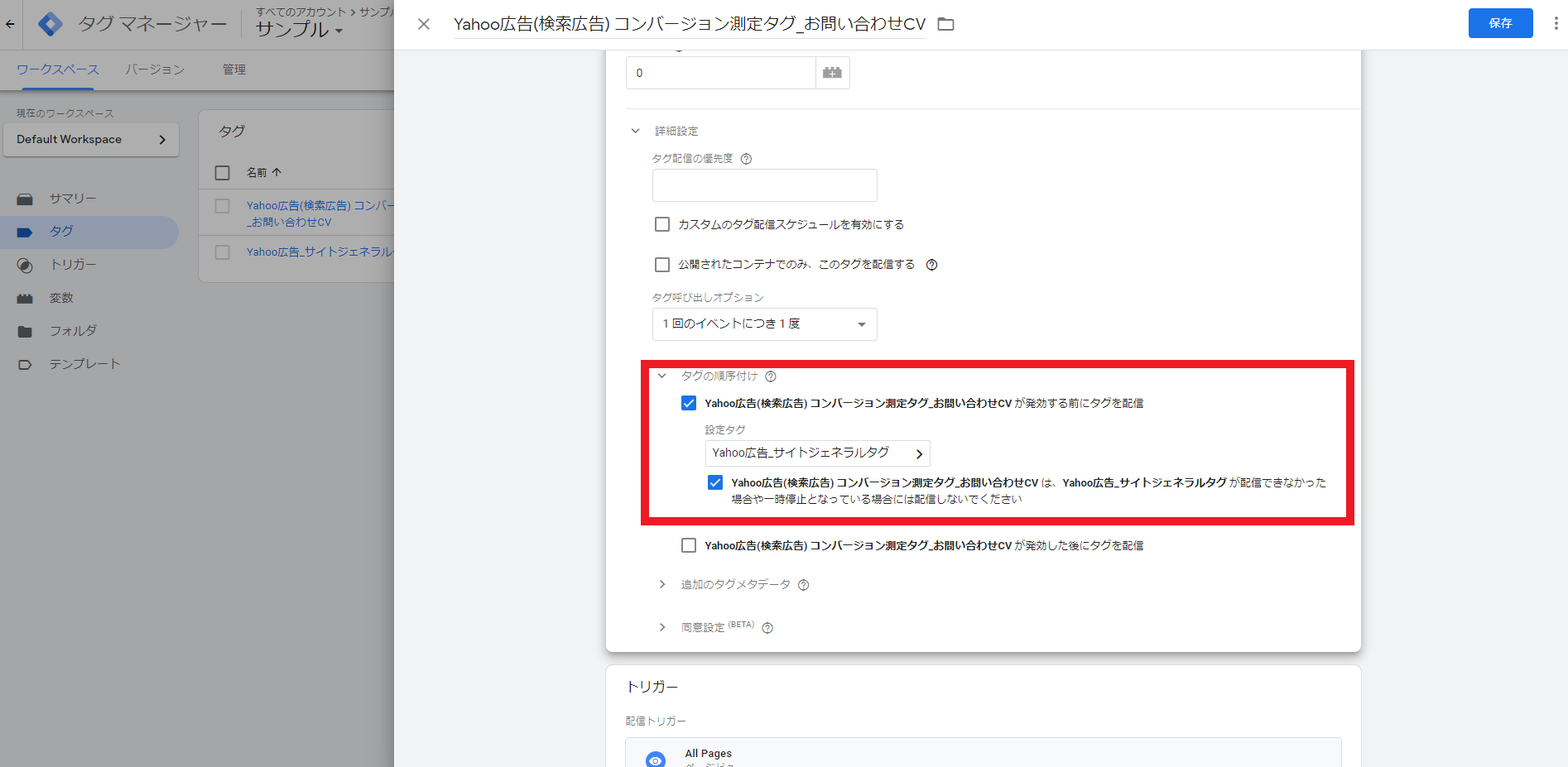Screen dimensions: 1568x767
Task: Toggle select-all checkbox in tag list header
Action: click(222, 173)
